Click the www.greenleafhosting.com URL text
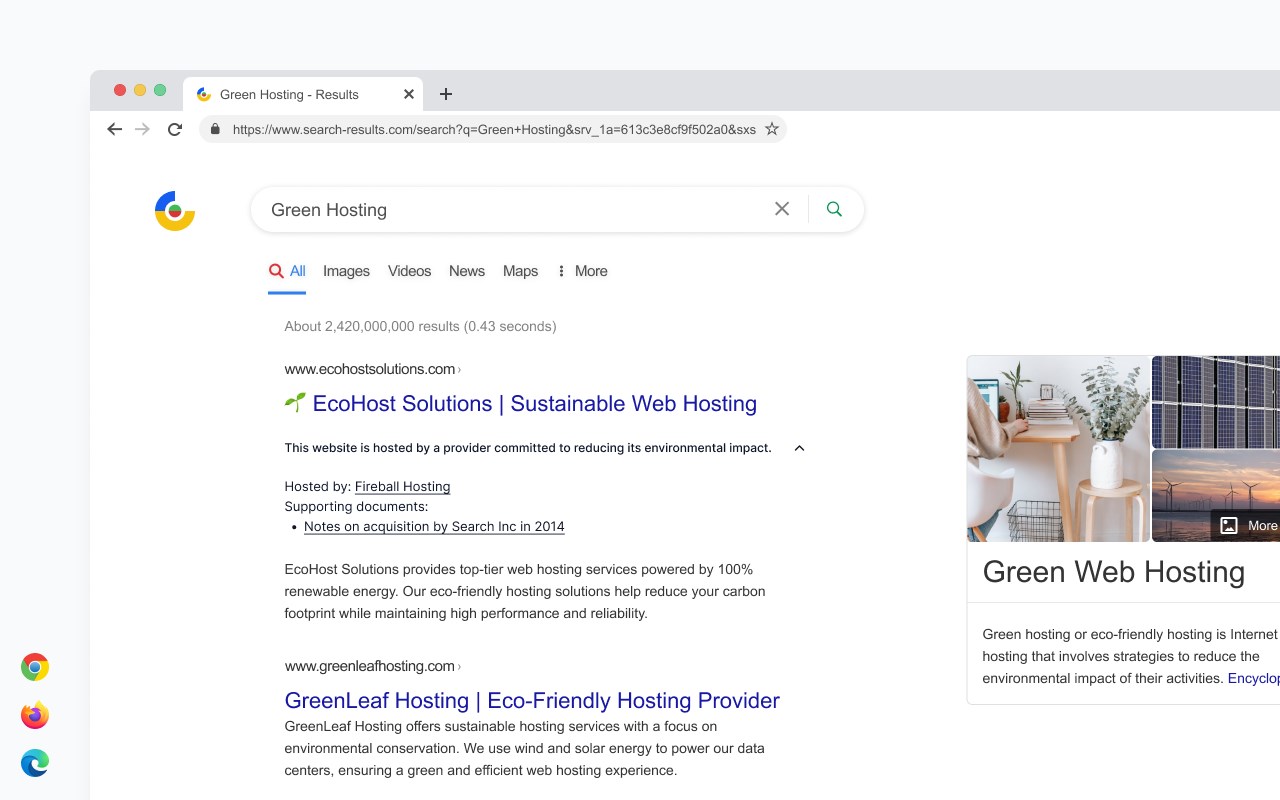The image size is (1280, 800). tap(370, 666)
